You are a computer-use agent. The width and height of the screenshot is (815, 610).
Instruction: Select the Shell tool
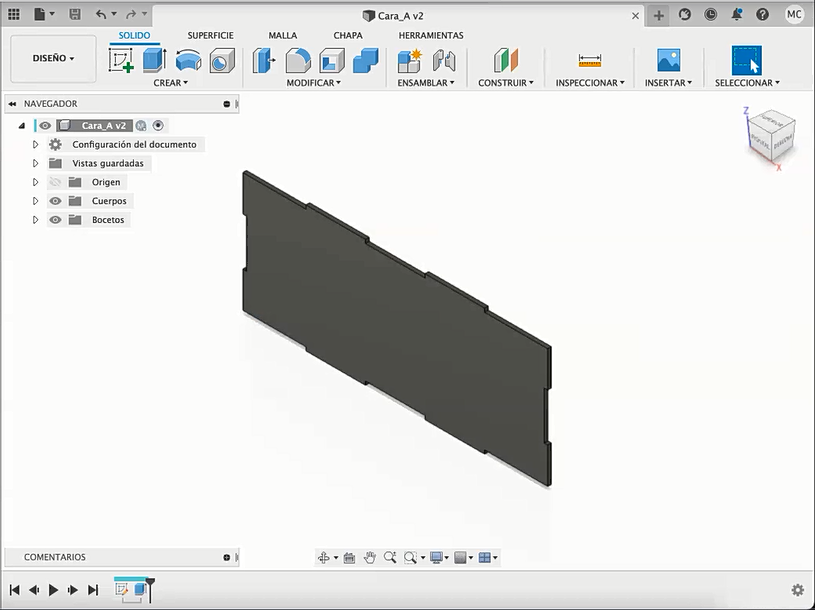pos(332,60)
